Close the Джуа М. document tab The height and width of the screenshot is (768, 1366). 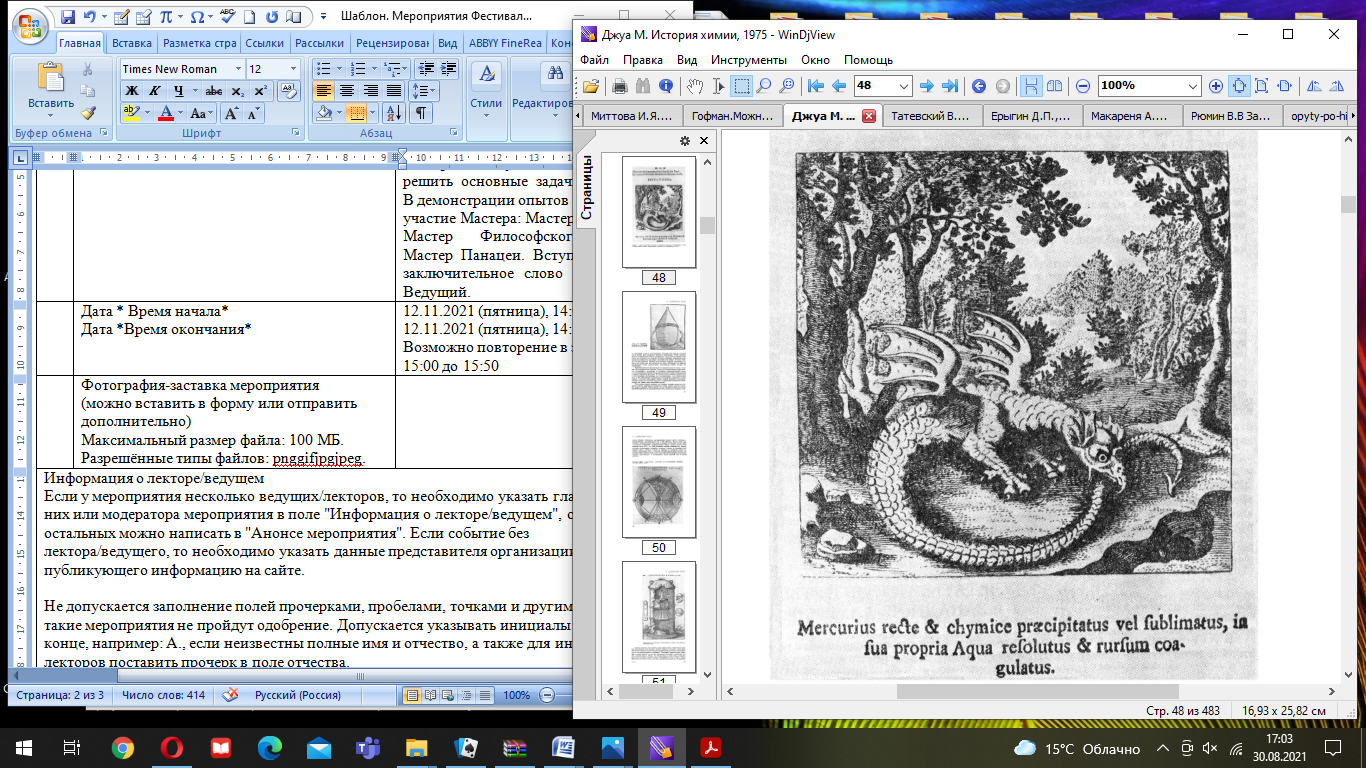pyautogui.click(x=868, y=116)
